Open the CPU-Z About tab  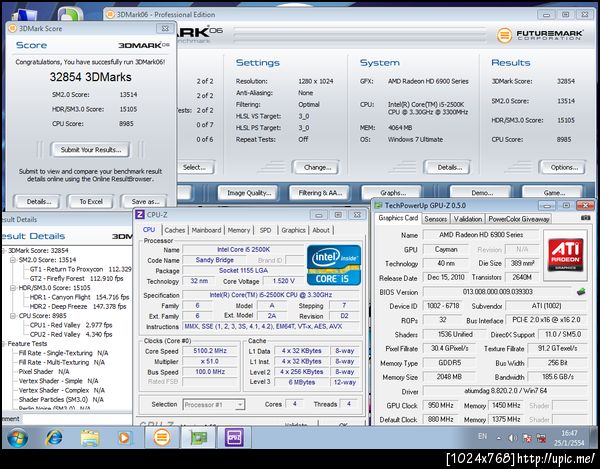pyautogui.click(x=321, y=230)
